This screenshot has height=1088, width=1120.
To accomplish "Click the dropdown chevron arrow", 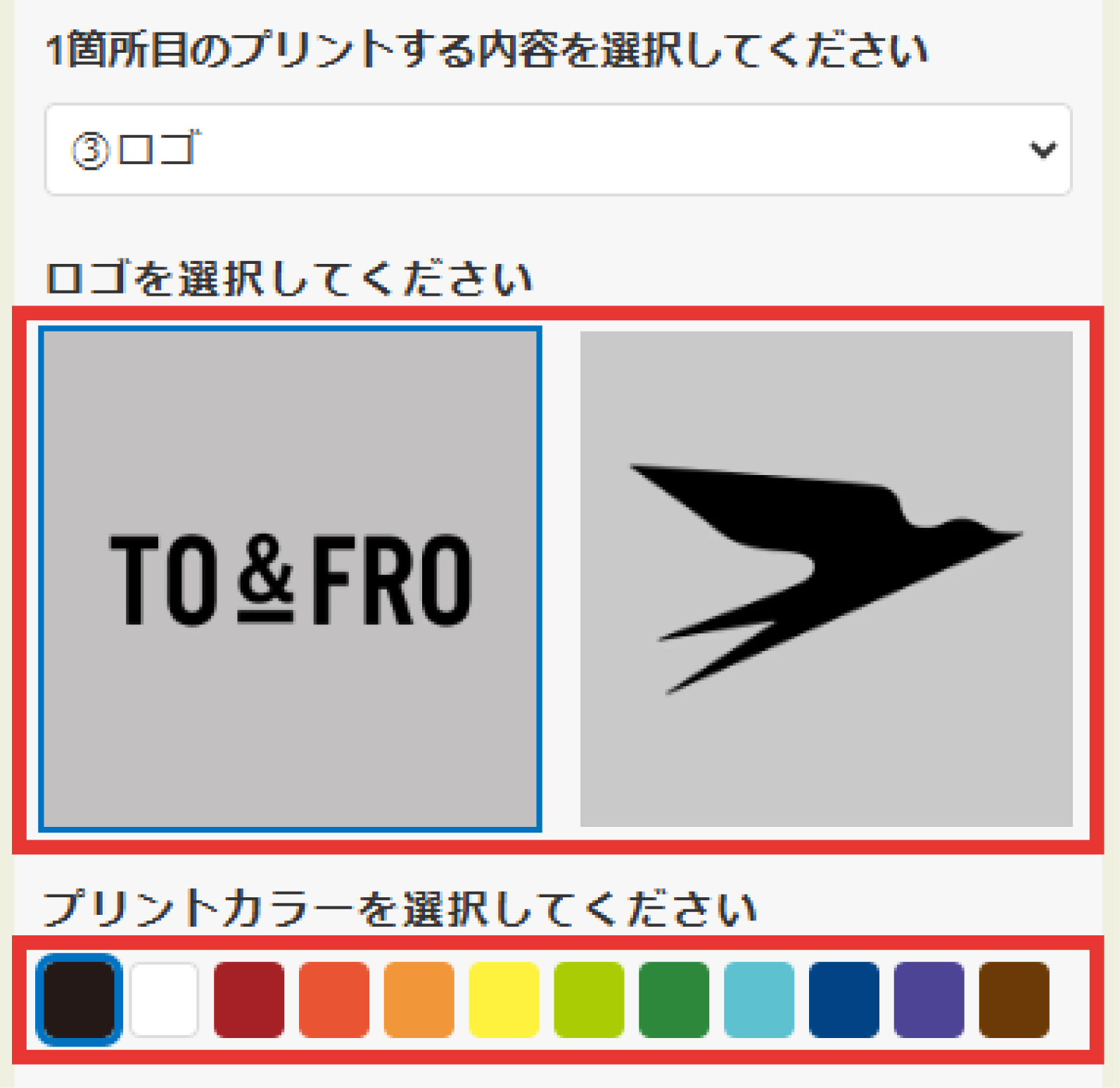I will (1042, 150).
